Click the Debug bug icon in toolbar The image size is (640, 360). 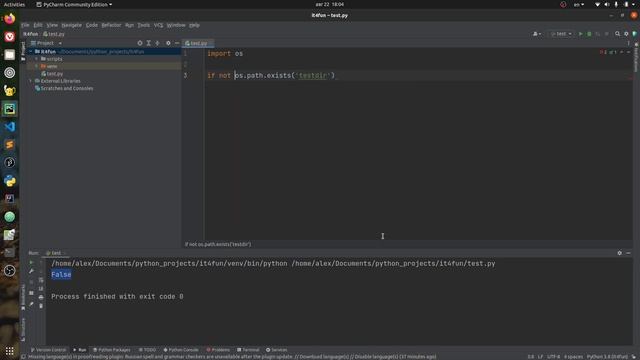[589, 34]
